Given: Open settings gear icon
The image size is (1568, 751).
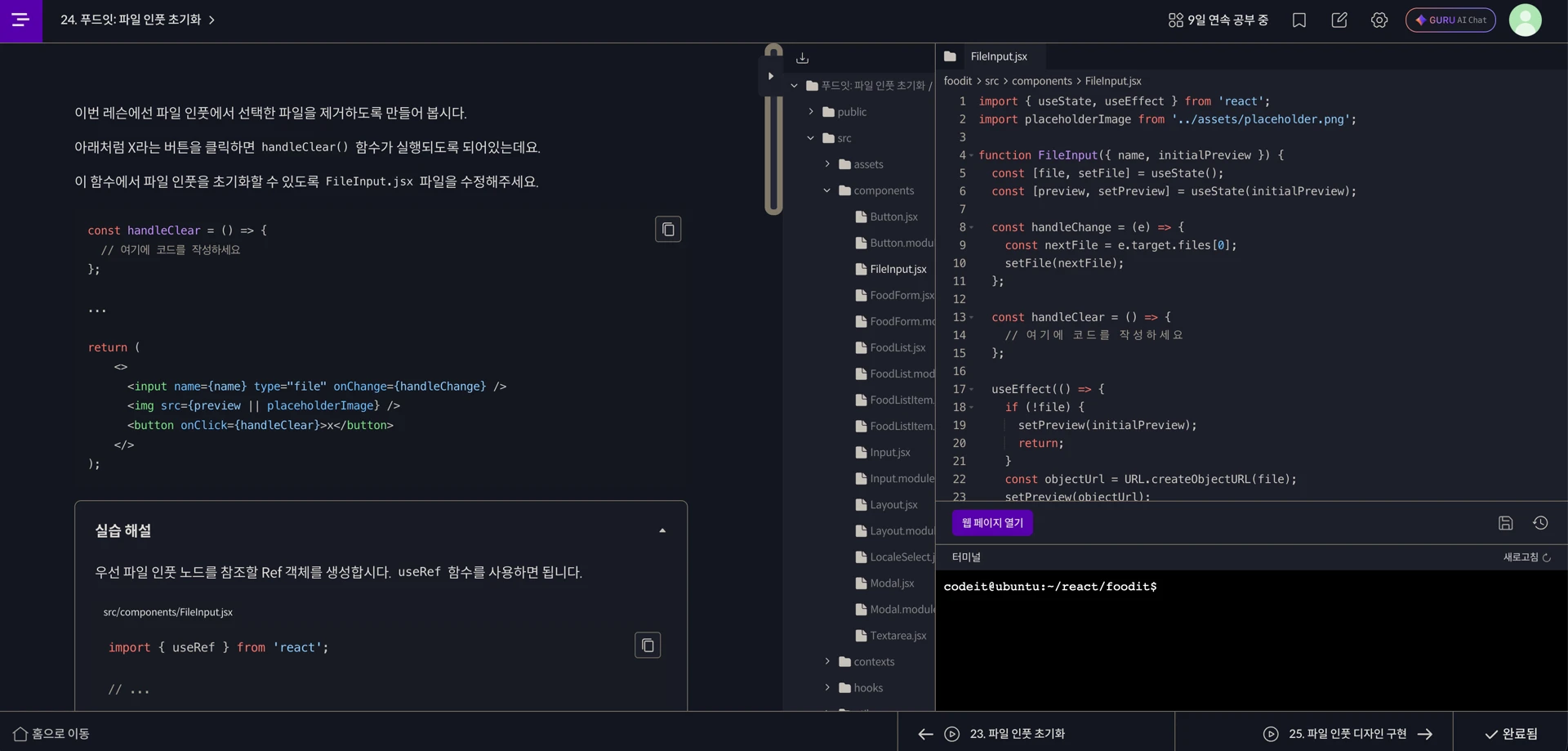Looking at the screenshot, I should (1379, 20).
